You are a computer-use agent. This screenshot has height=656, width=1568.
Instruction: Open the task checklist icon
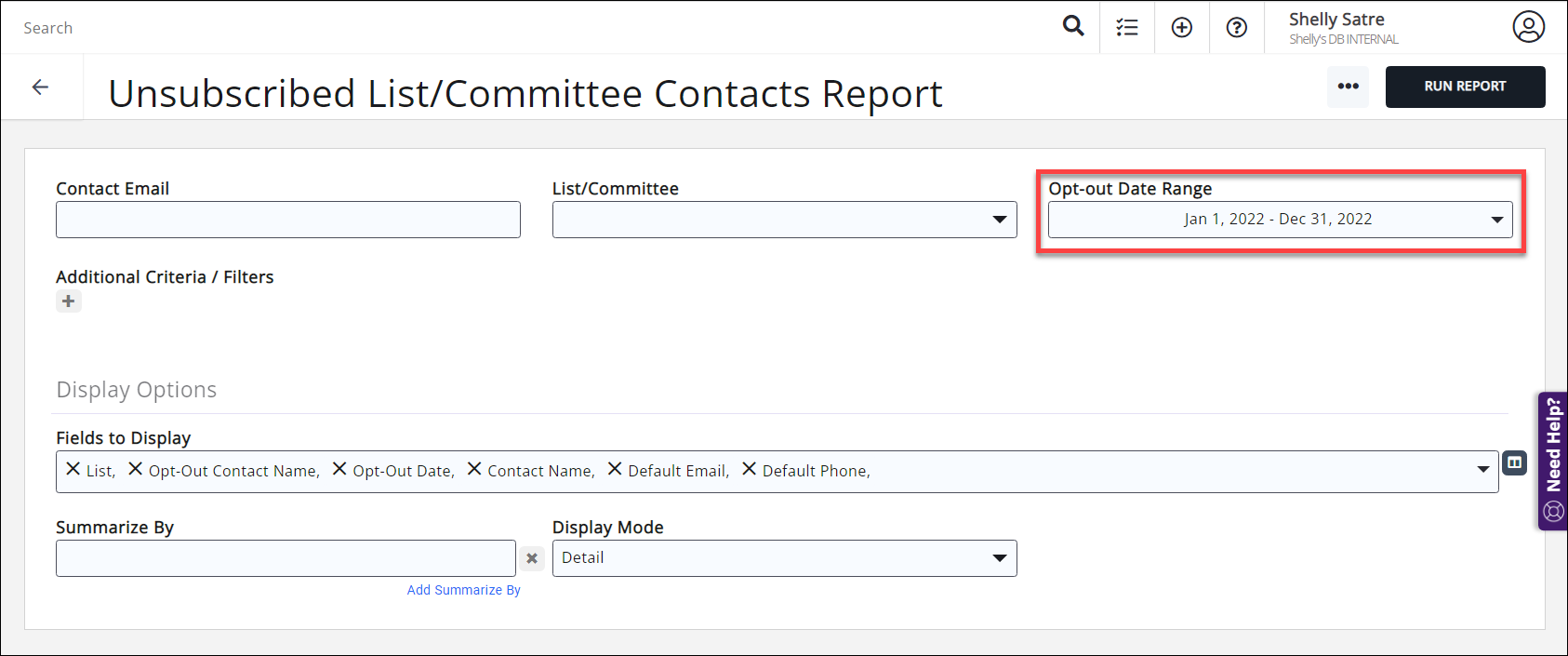1127,28
